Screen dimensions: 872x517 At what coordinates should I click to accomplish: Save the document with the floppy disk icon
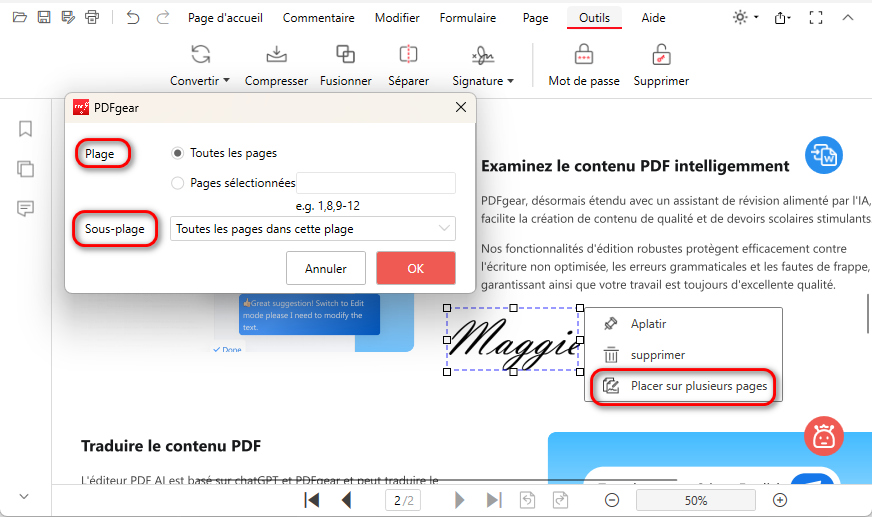[44, 18]
